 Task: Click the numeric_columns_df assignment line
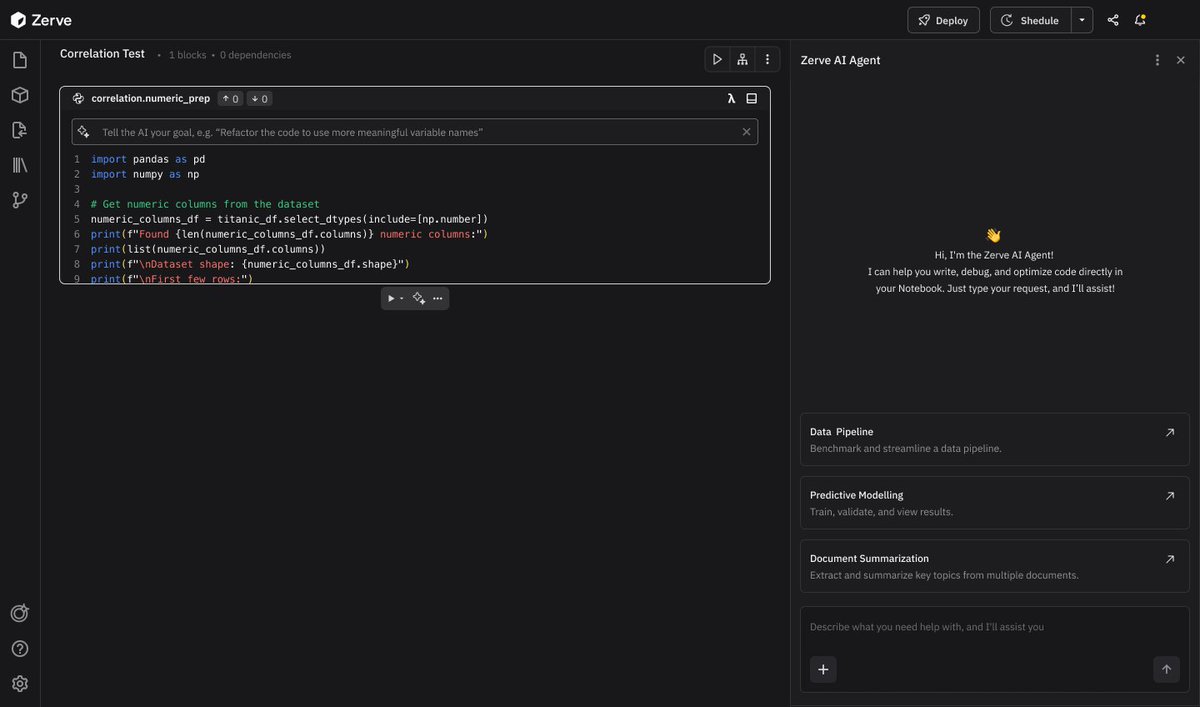[x=289, y=219]
